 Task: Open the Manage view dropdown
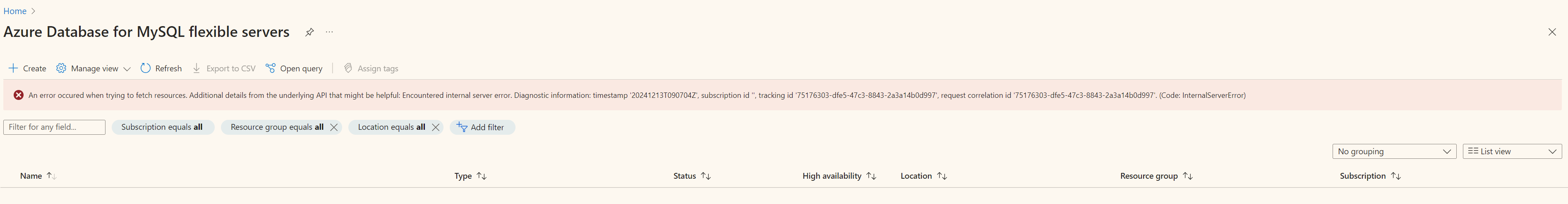[x=93, y=68]
